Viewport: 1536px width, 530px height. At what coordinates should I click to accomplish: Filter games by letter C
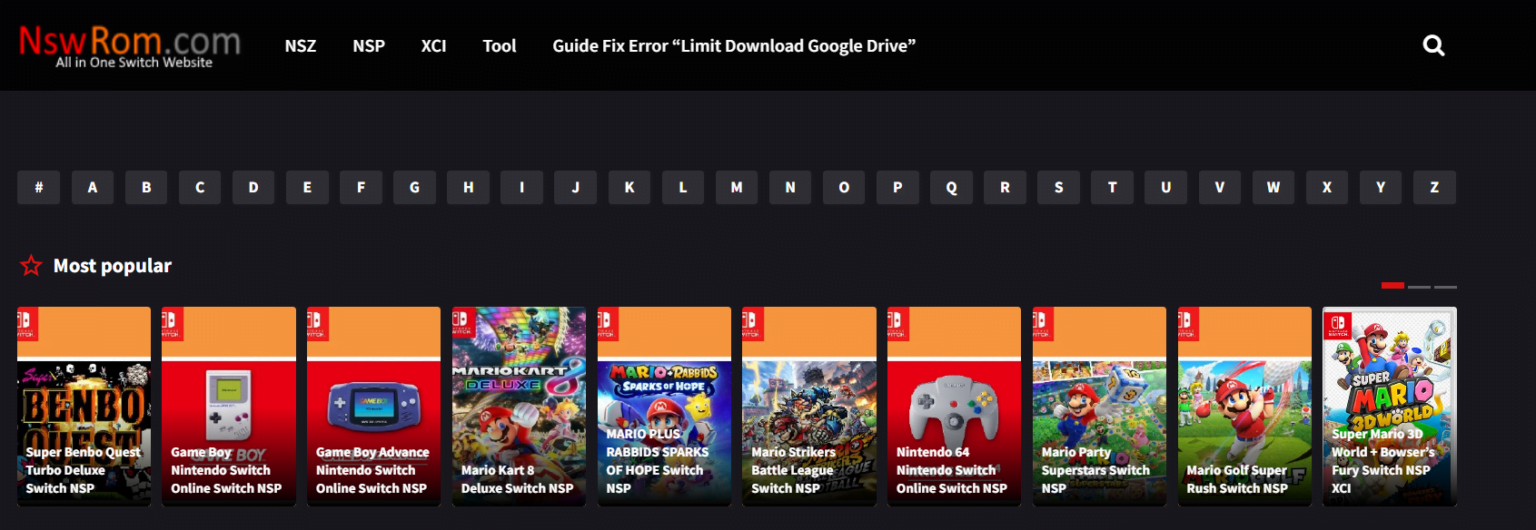200,187
